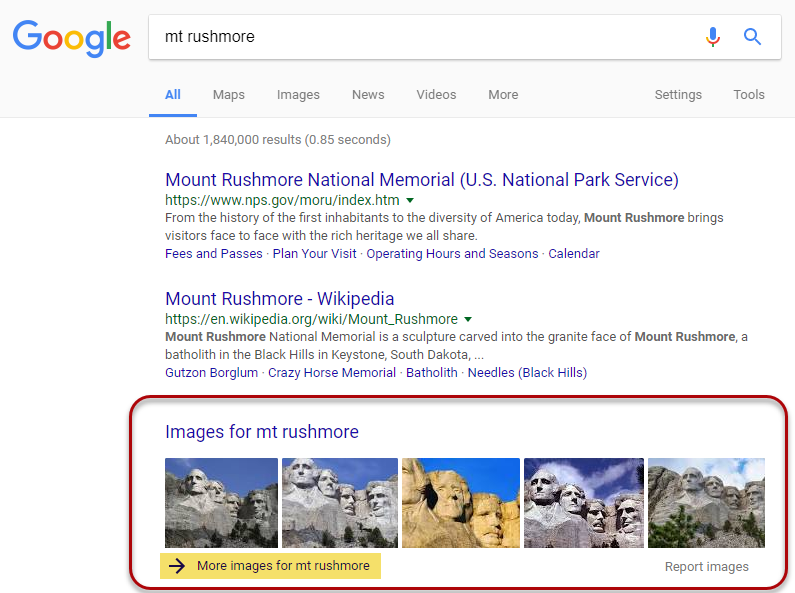
Task: Open the Videos tab
Action: [436, 95]
